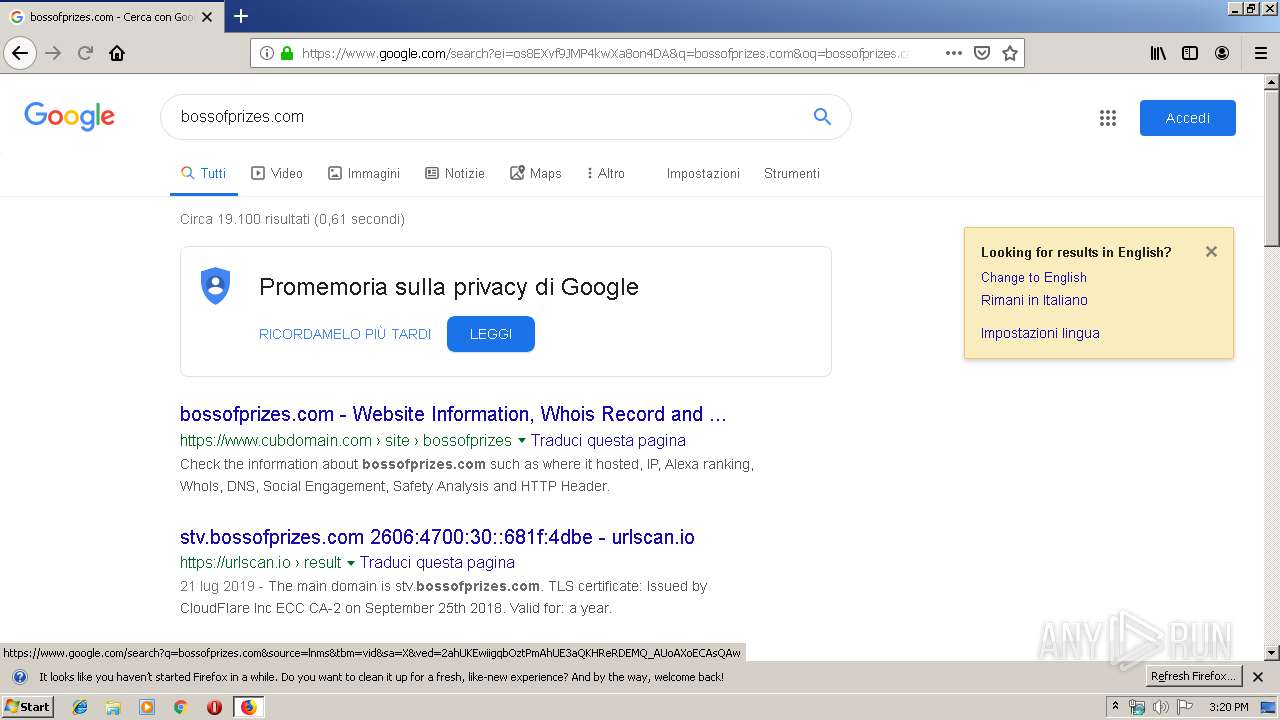
Task: Click the Google logo
Action: pos(70,116)
